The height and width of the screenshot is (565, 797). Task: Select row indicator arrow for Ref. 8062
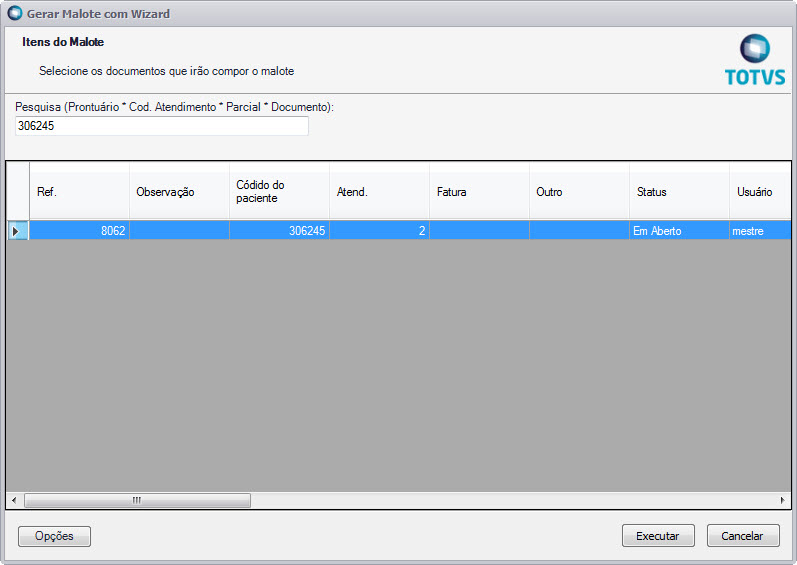click(x=16, y=231)
